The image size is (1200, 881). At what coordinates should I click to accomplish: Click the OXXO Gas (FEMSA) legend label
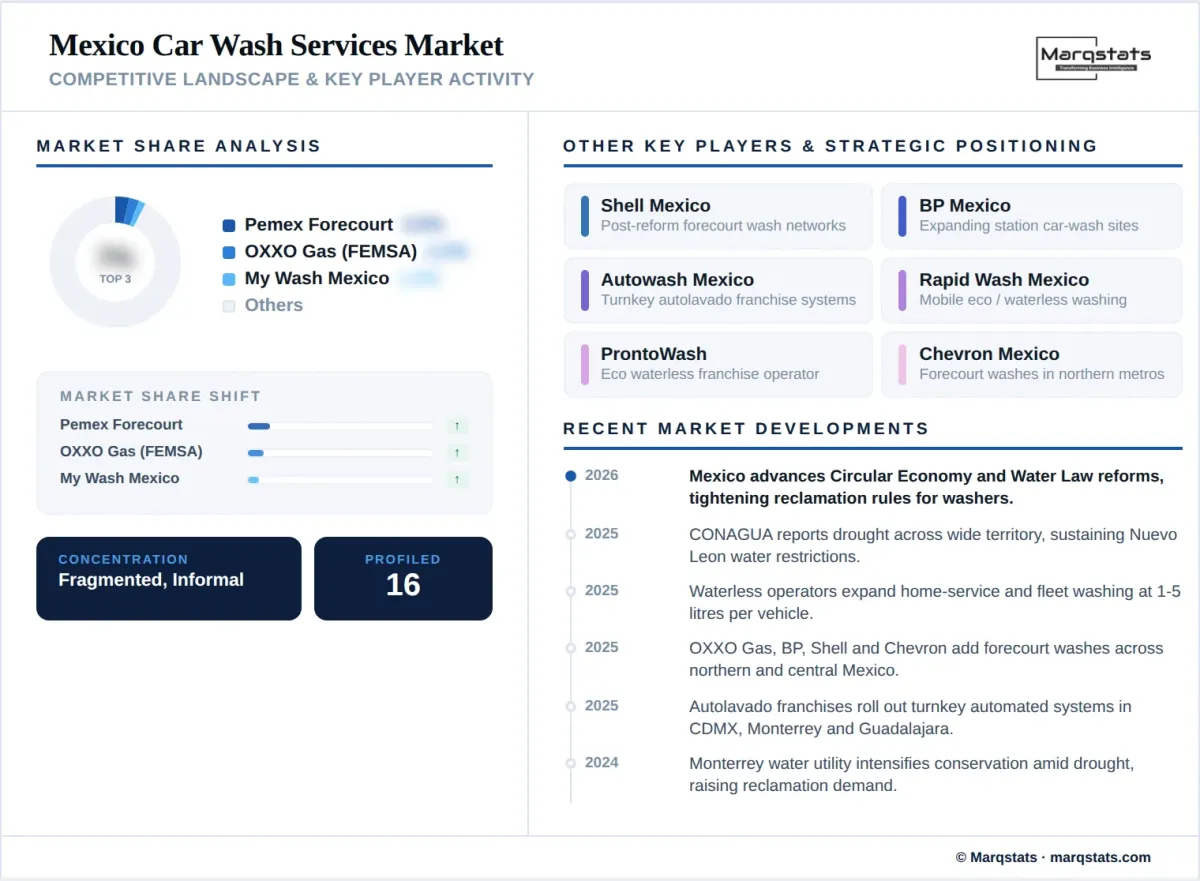[x=331, y=252]
